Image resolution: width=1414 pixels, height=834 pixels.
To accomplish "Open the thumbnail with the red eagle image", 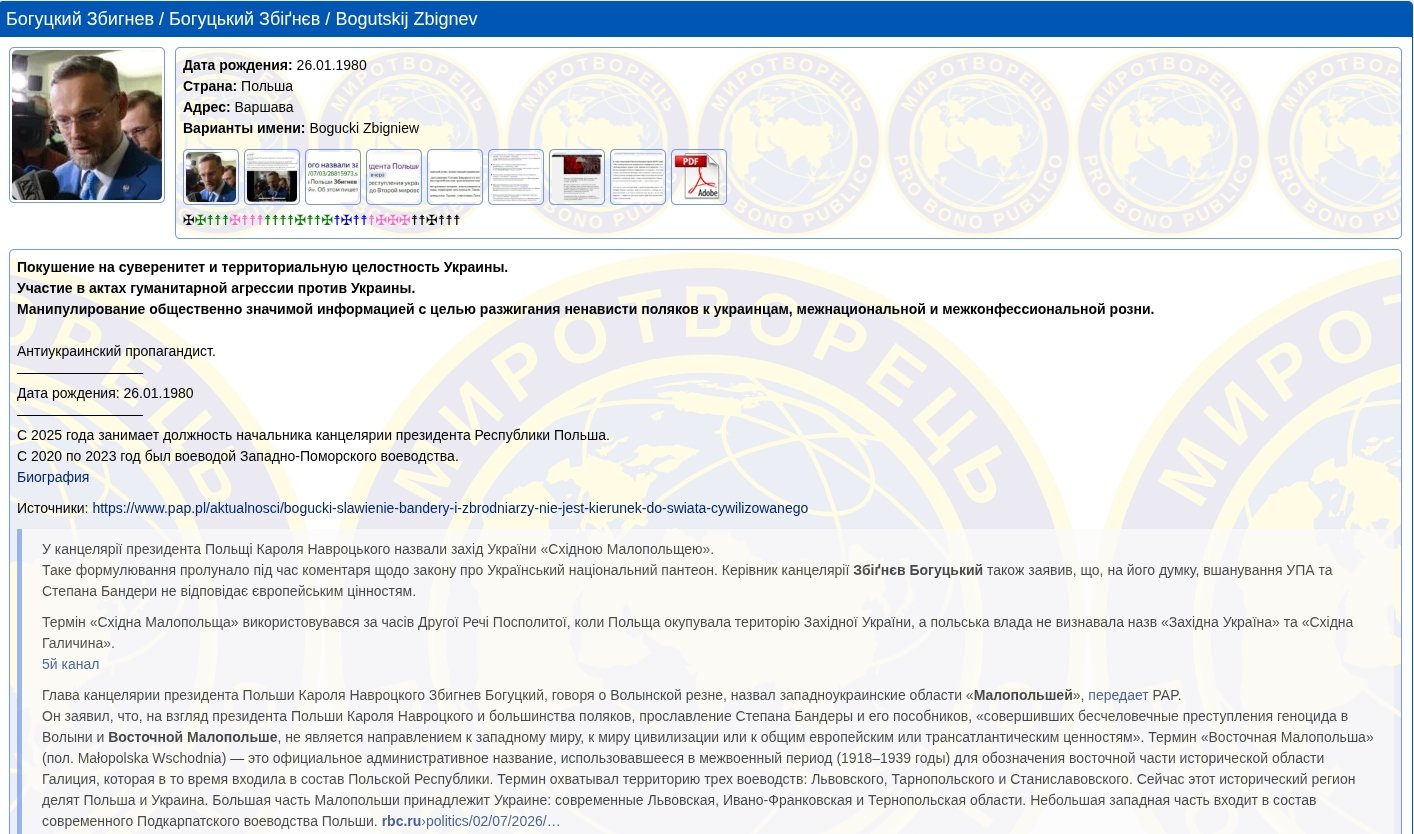I will coord(577,177).
